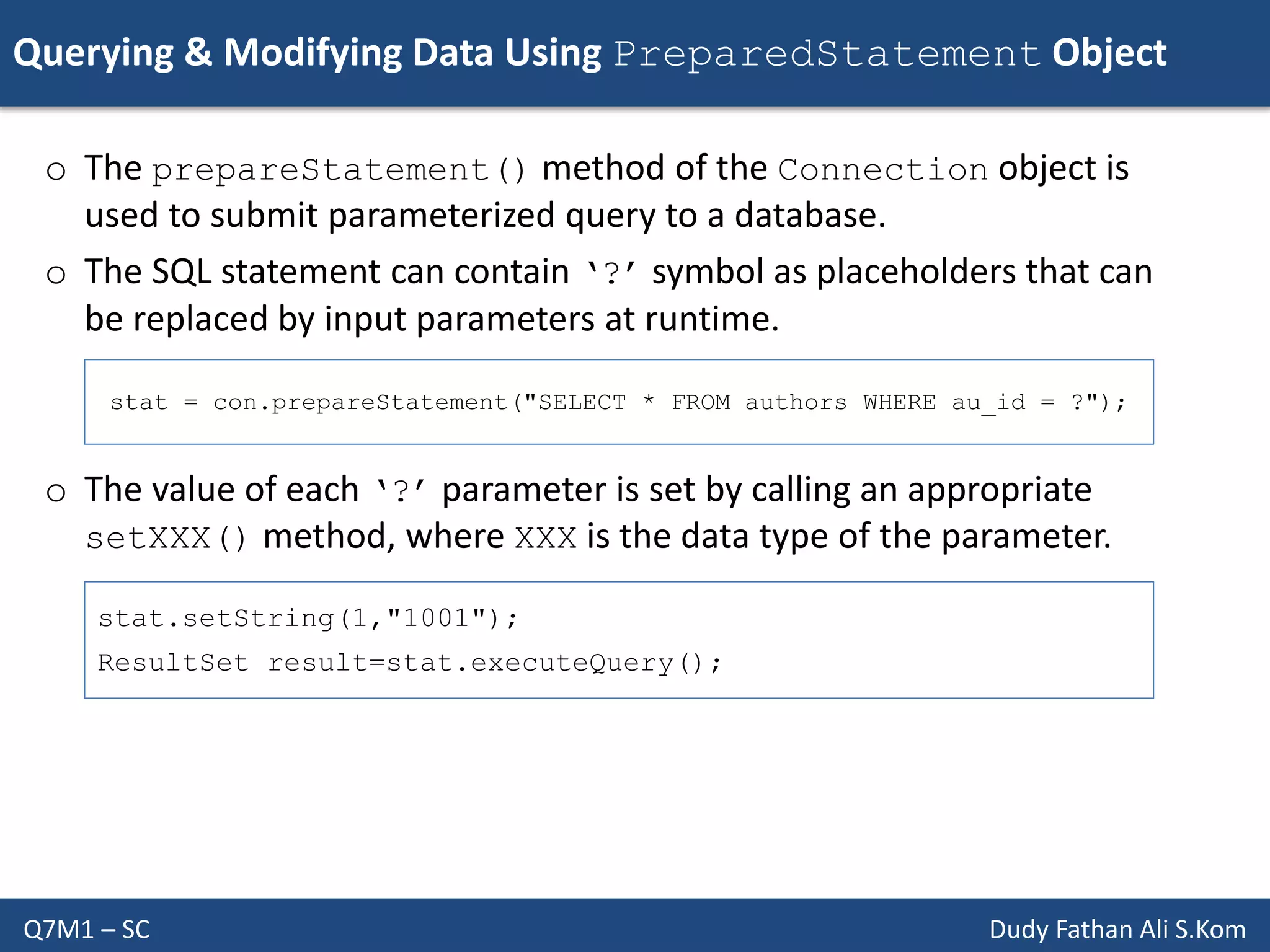The height and width of the screenshot is (952, 1270).
Task: Click the prepareStatement() code text in first bullet
Action: 340,170
